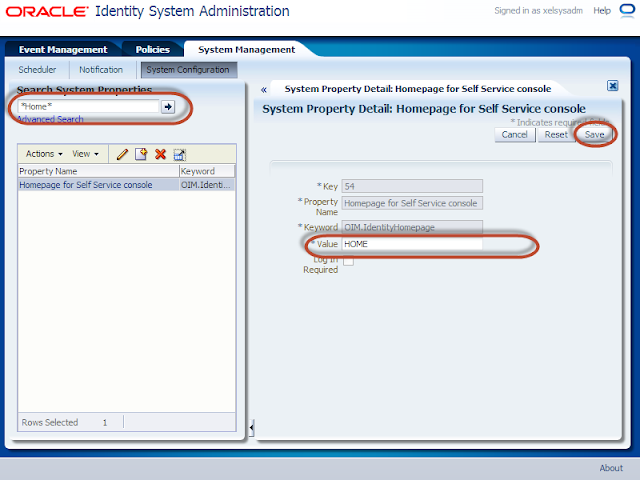The image size is (640, 480).
Task: Click the Keyword field OIM.IdentityHomepage
Action: click(x=412, y=227)
